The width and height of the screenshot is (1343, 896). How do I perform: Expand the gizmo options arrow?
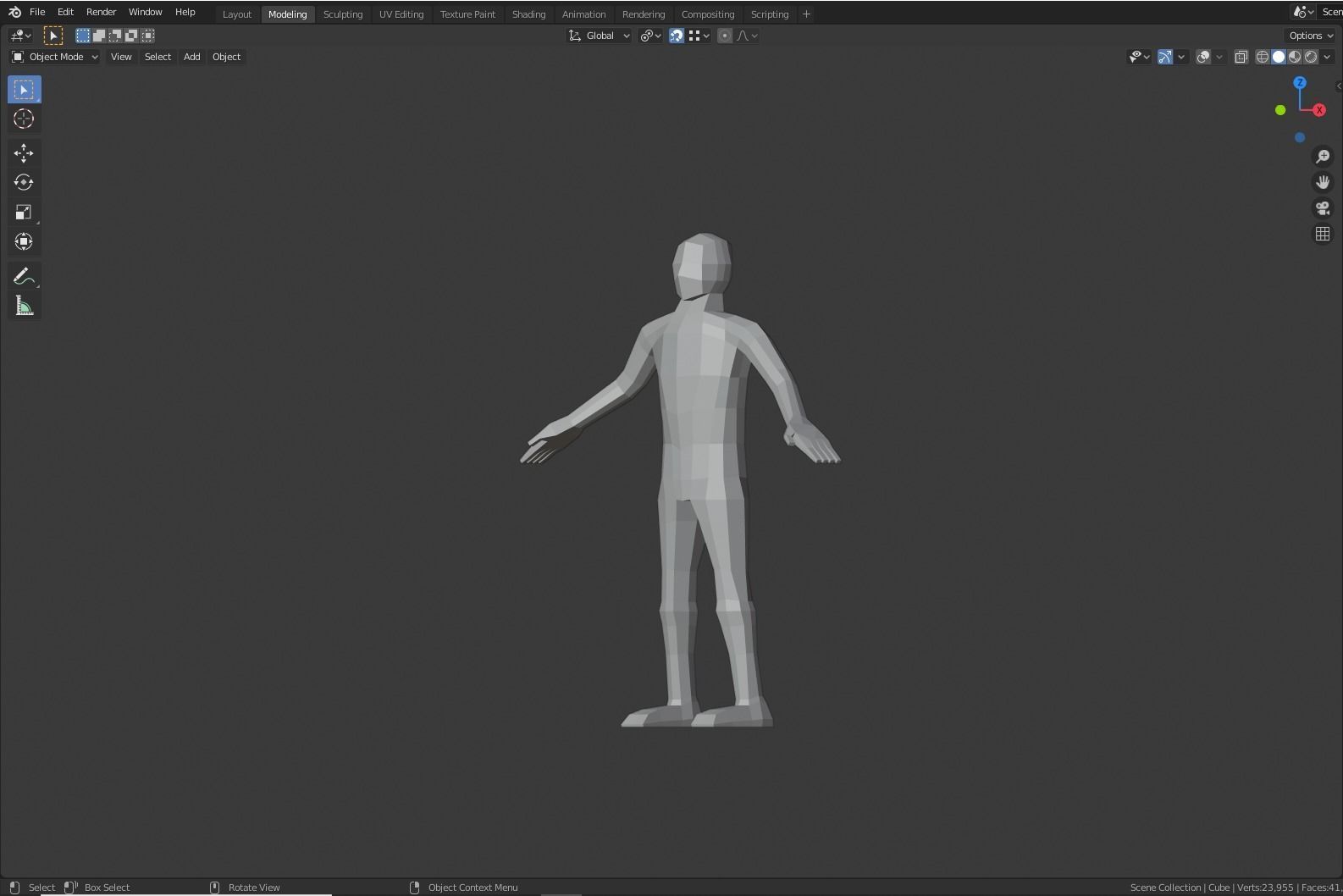[x=1180, y=57]
